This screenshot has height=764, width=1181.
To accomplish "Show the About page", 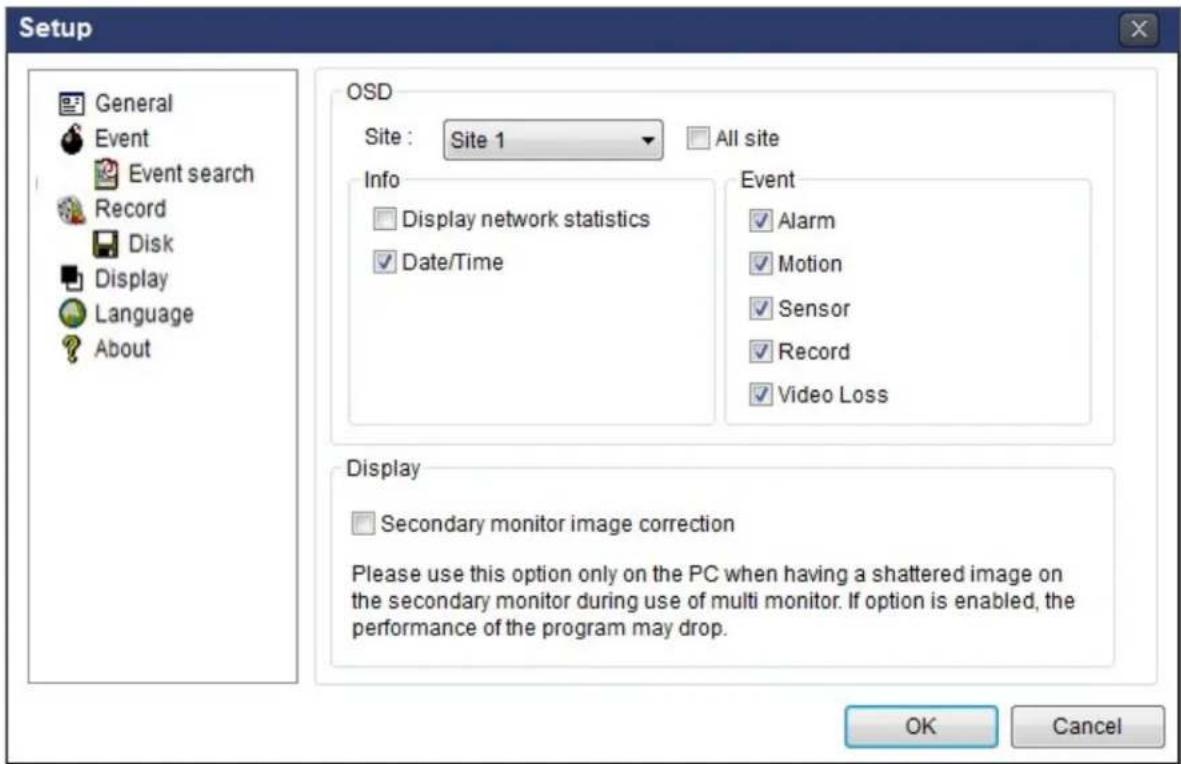I will tap(122, 349).
